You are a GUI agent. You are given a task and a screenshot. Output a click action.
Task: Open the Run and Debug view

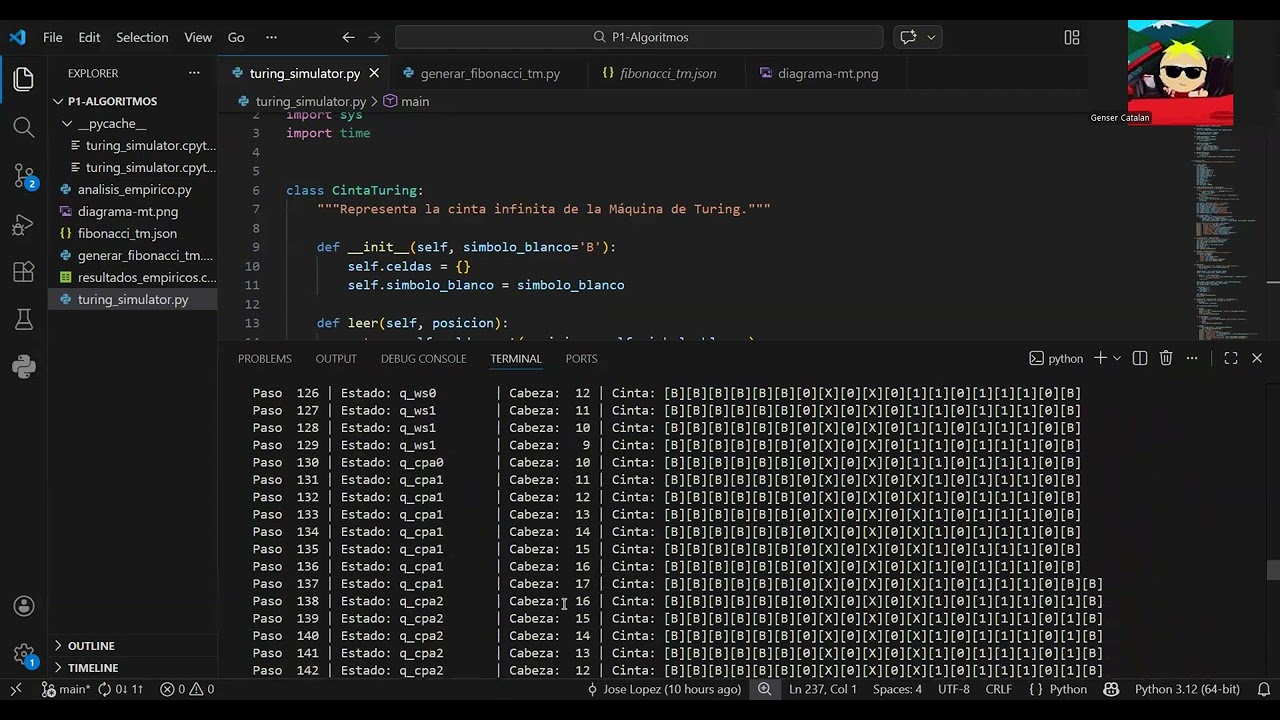[24, 225]
